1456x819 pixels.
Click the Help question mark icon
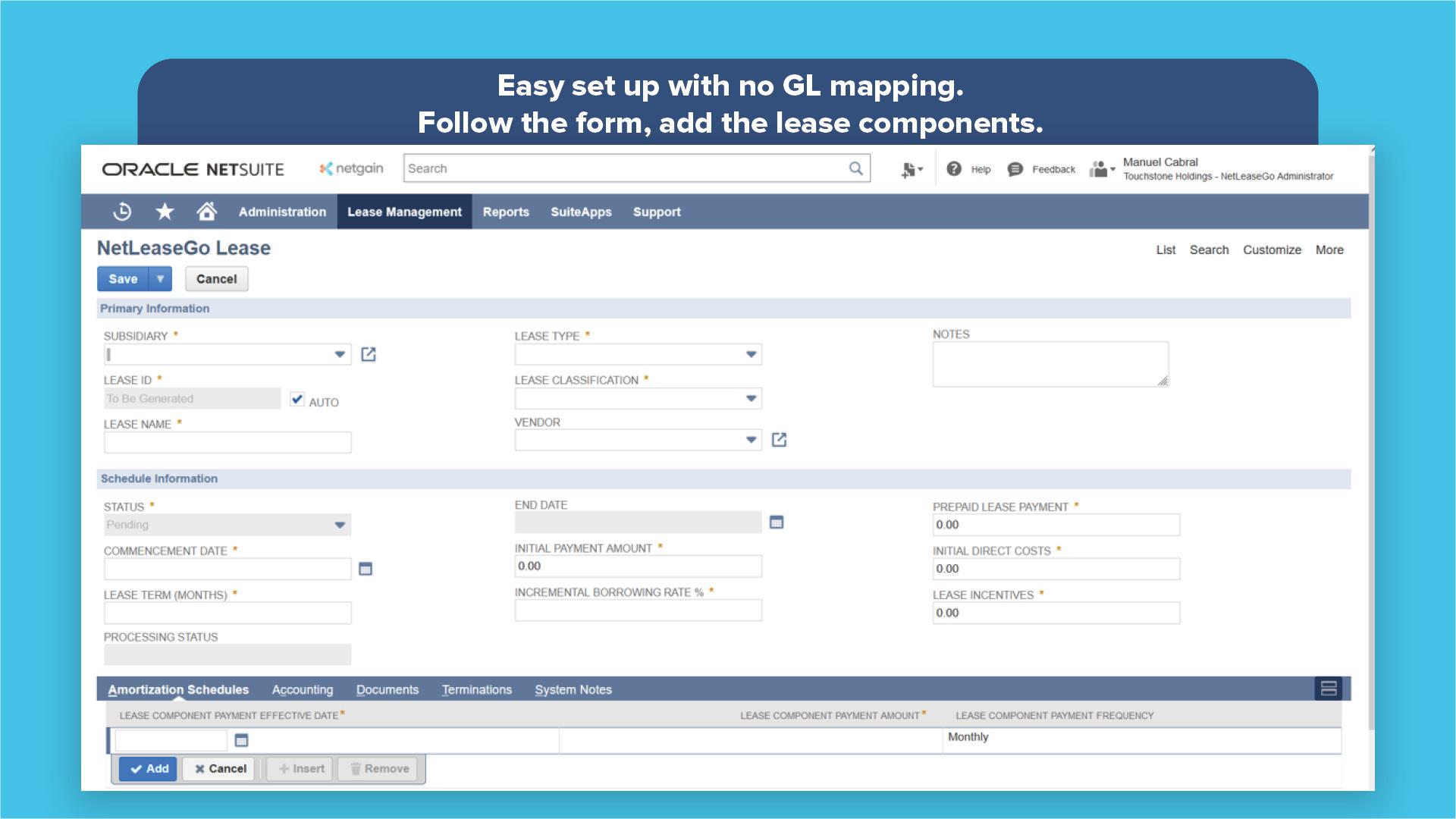coord(954,169)
